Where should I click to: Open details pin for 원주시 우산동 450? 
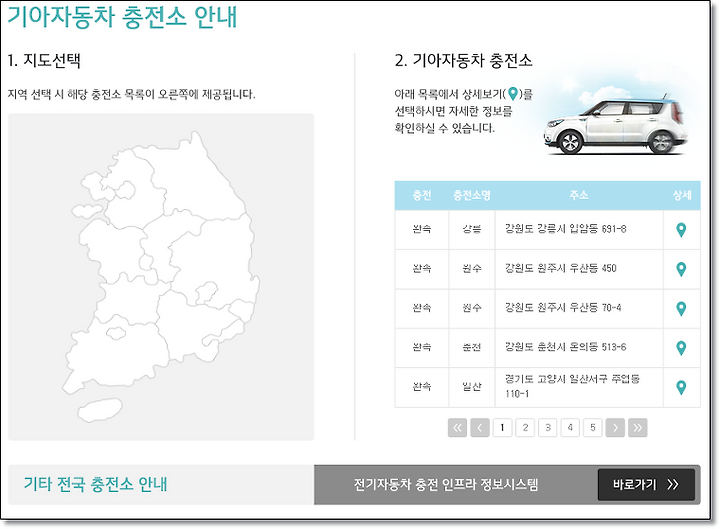[681, 269]
